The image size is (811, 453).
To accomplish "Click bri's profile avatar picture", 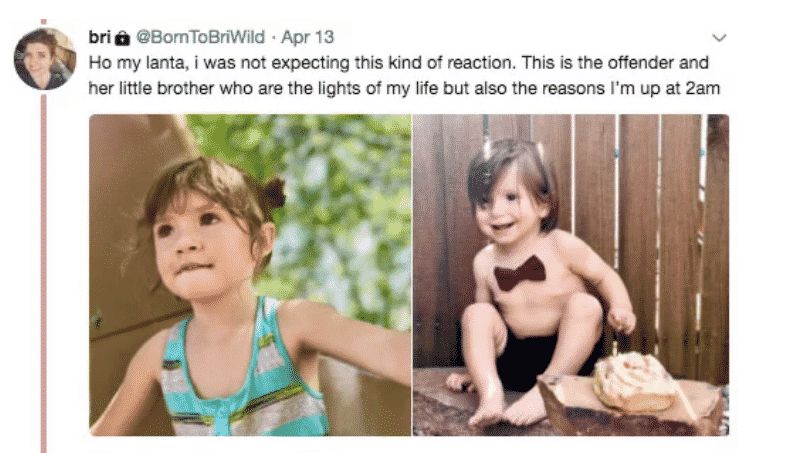I will click(x=44, y=59).
